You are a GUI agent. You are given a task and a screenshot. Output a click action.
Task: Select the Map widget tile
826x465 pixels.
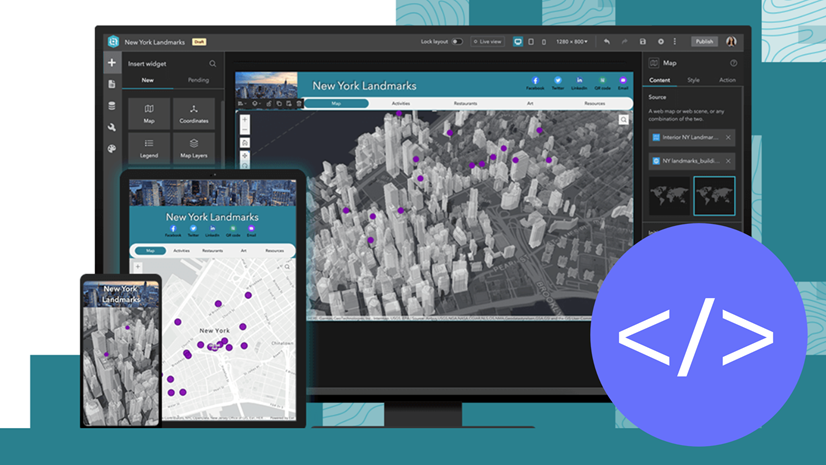tap(149, 113)
